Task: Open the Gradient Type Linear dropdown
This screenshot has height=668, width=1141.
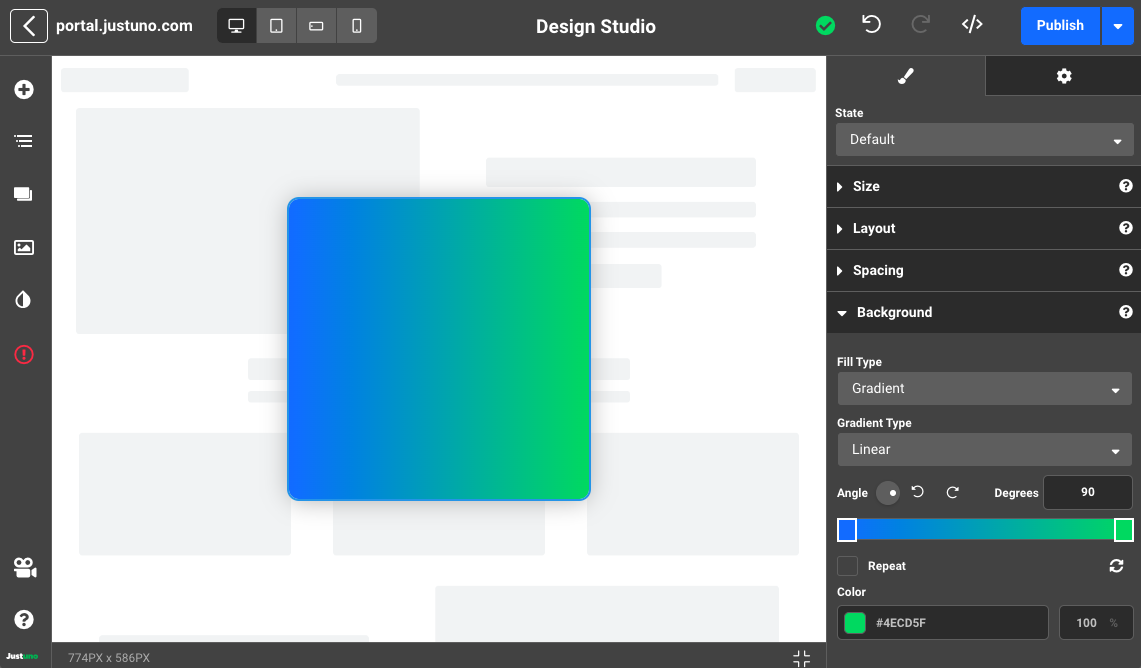Action: [984, 449]
